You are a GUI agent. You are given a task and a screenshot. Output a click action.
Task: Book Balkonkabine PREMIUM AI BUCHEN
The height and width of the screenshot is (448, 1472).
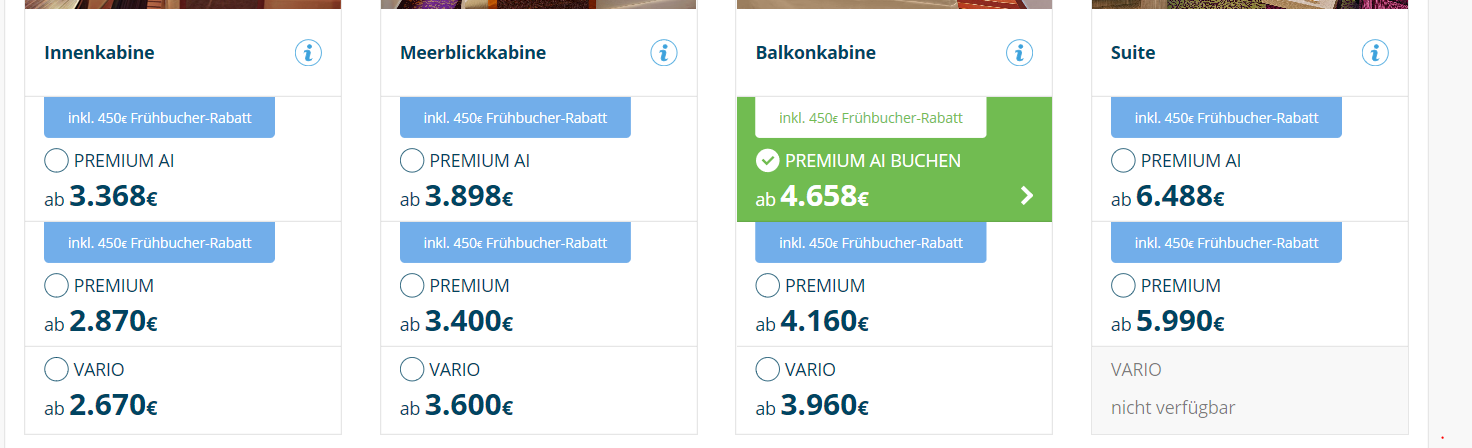click(872, 161)
